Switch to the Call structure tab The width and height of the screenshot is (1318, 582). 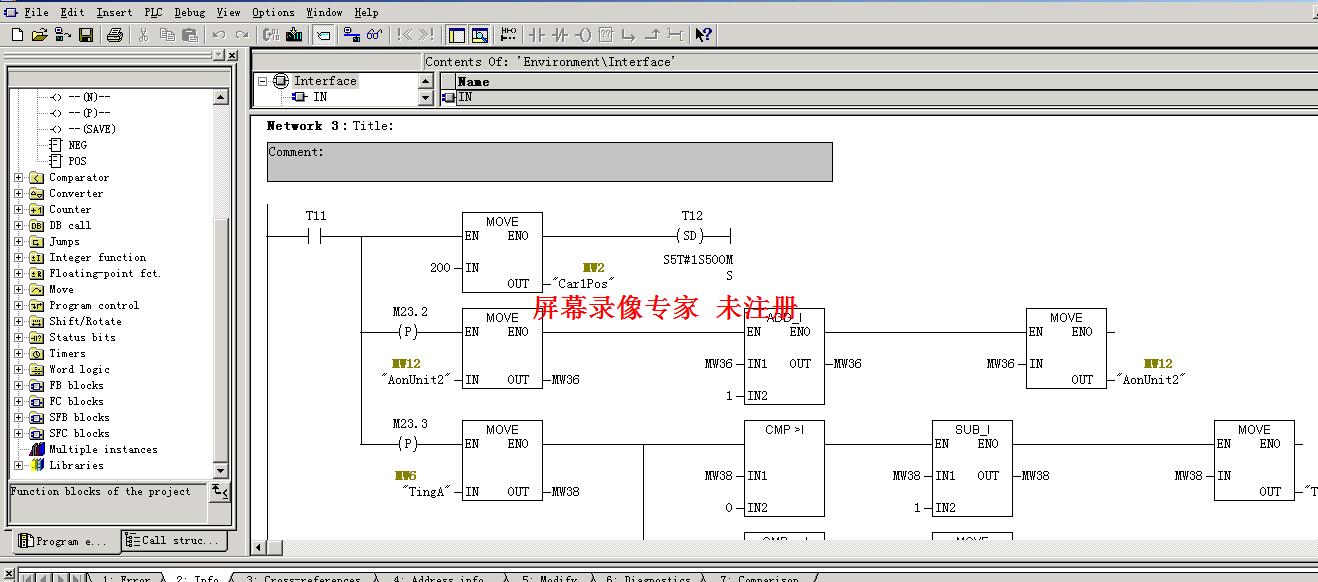point(173,541)
